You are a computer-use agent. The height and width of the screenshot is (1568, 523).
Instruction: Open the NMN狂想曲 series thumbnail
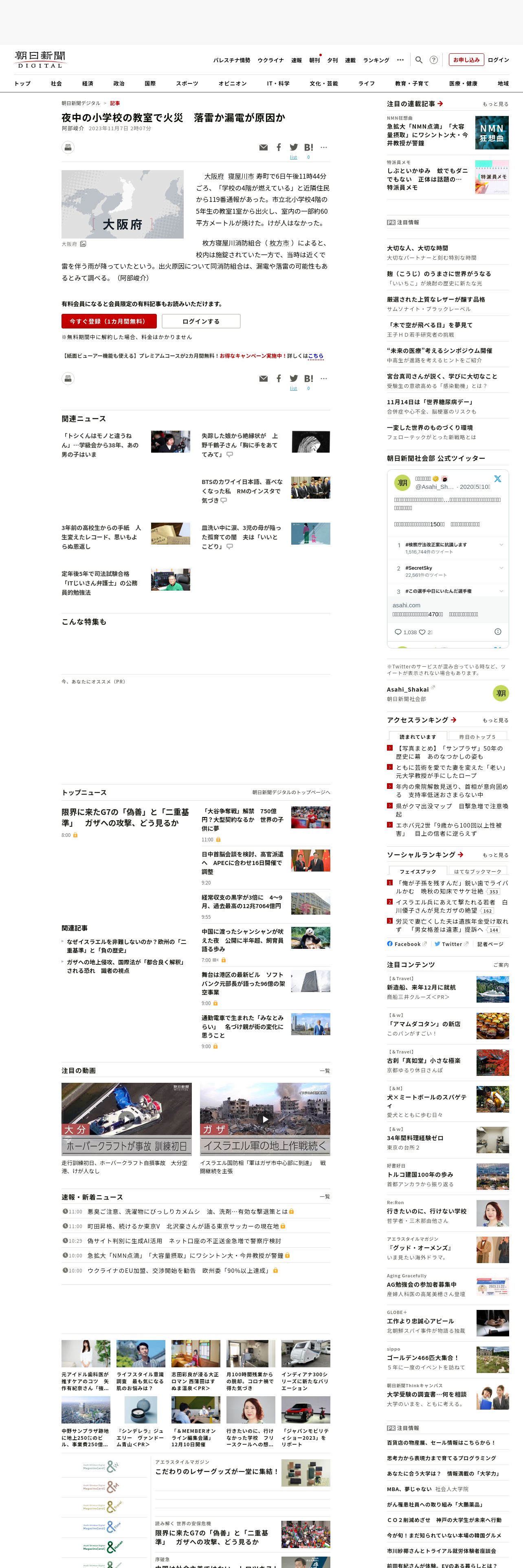[x=492, y=132]
